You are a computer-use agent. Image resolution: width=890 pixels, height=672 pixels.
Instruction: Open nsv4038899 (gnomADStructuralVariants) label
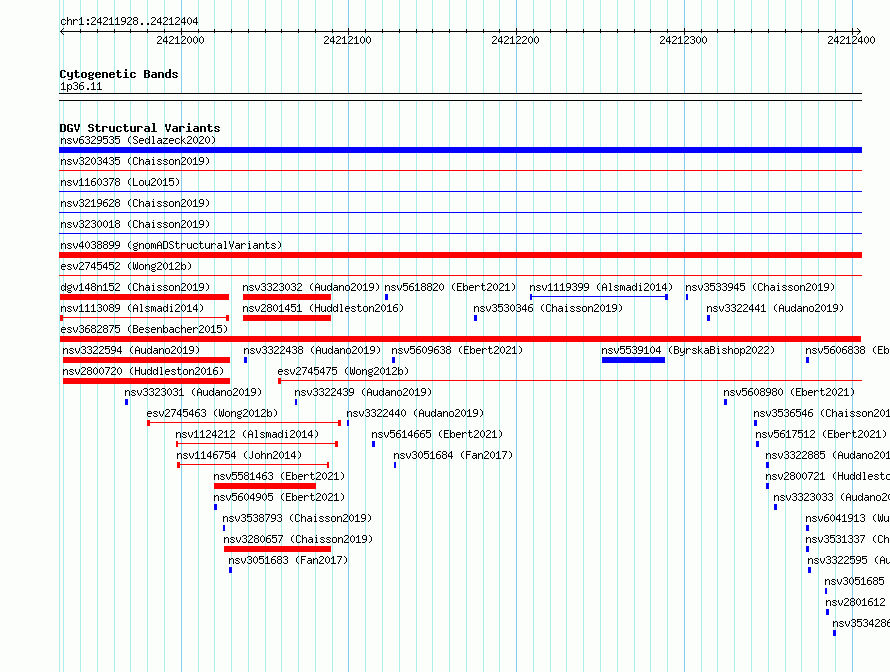(x=171, y=245)
